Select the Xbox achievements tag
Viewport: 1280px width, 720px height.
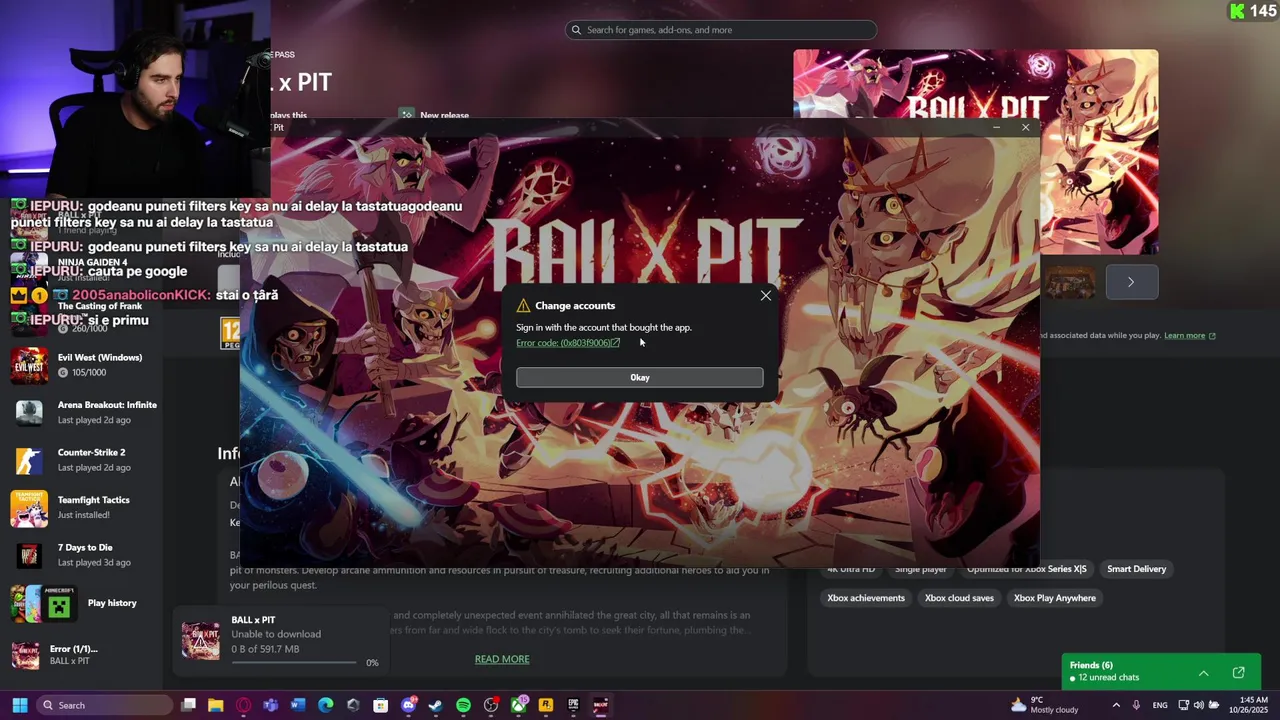click(x=866, y=598)
